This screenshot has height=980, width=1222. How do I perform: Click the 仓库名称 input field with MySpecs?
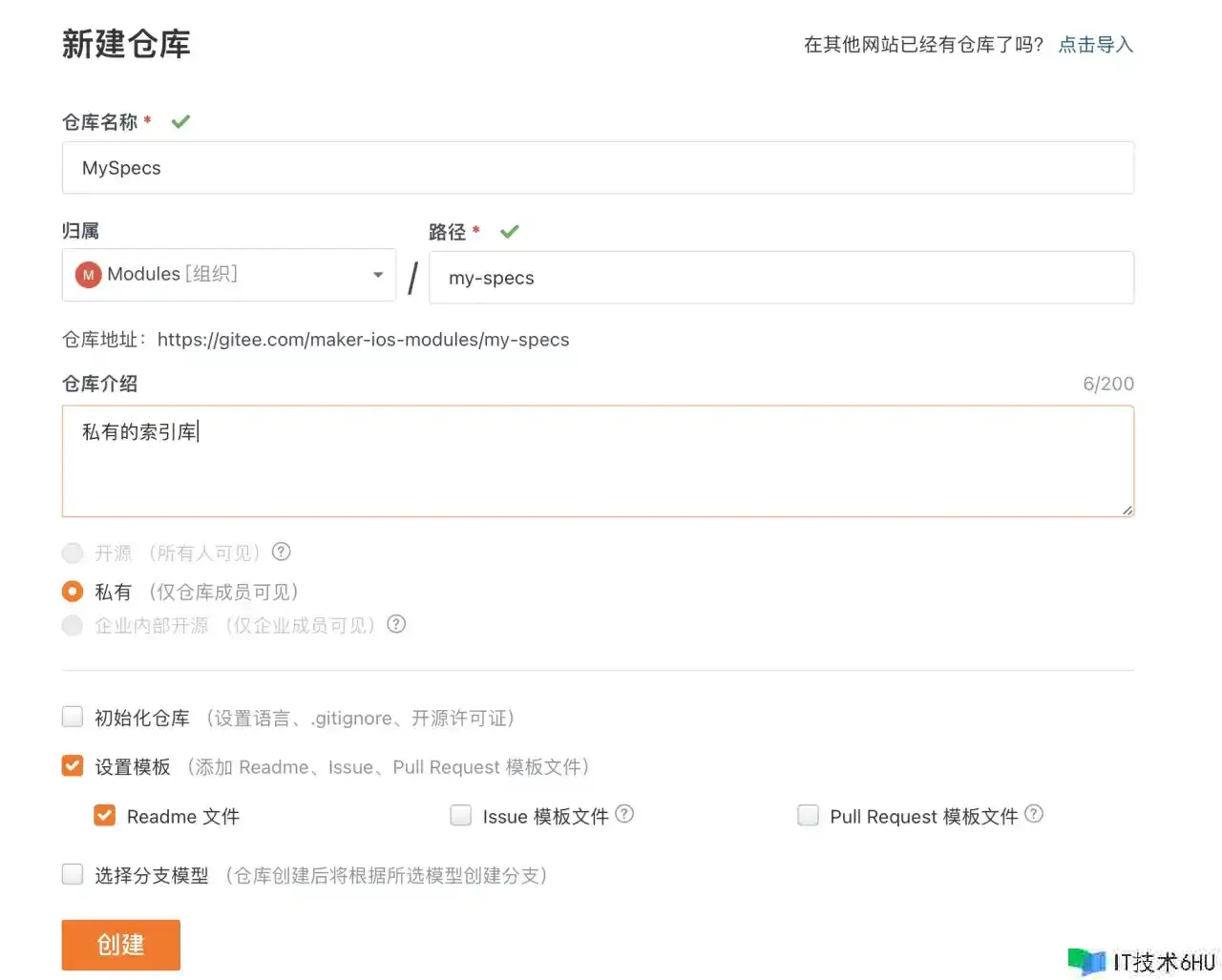[598, 168]
